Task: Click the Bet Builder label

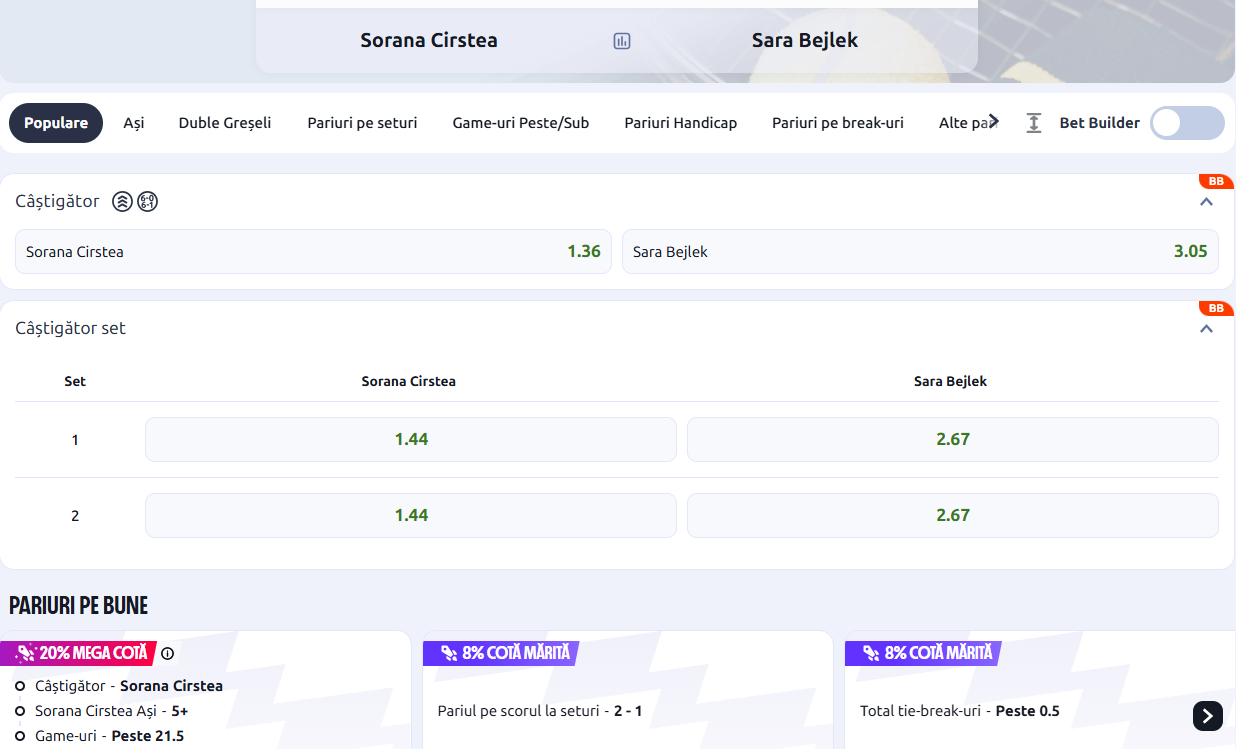Action: tap(1100, 123)
